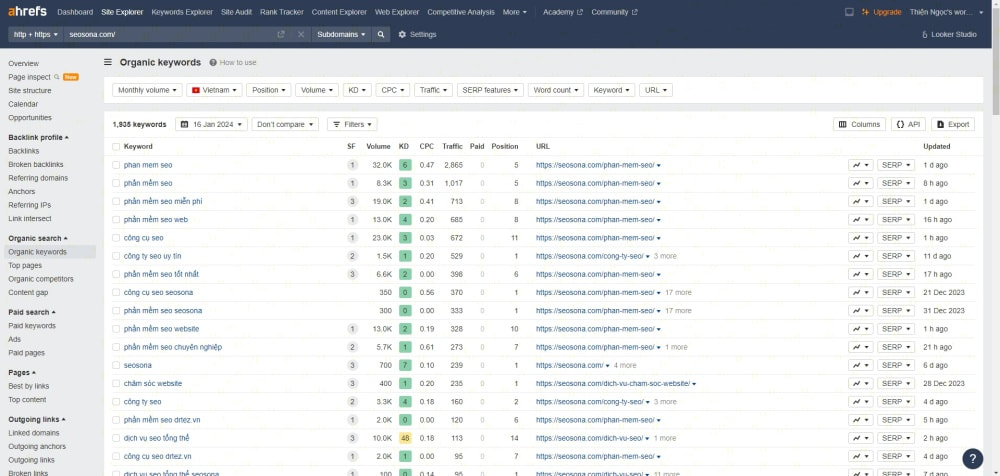The height and width of the screenshot is (476, 1000).
Task: Click the hamburger menu beside Organic keywords
Action: [108, 63]
